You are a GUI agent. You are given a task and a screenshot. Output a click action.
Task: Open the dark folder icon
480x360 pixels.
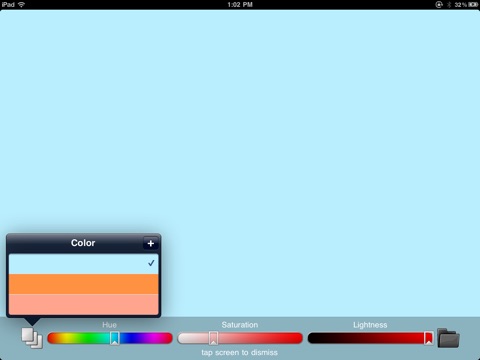point(448,338)
